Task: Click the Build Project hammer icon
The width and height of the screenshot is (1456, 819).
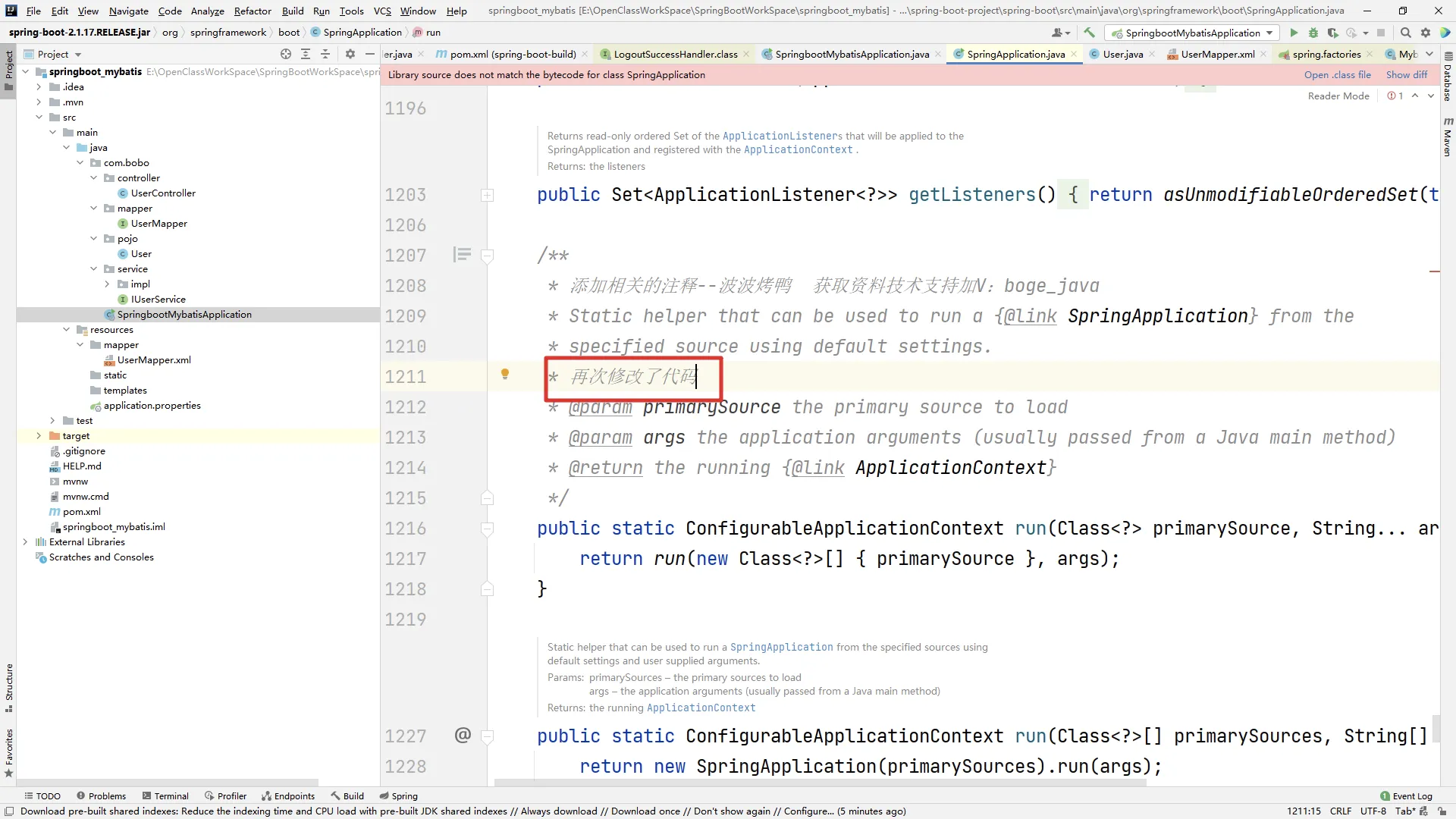Action: point(1089,33)
